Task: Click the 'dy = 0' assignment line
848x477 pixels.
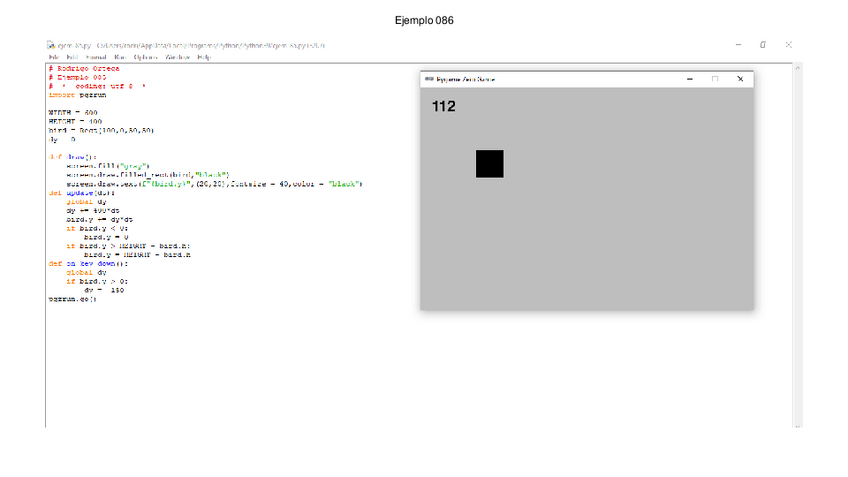Action: (x=62, y=140)
